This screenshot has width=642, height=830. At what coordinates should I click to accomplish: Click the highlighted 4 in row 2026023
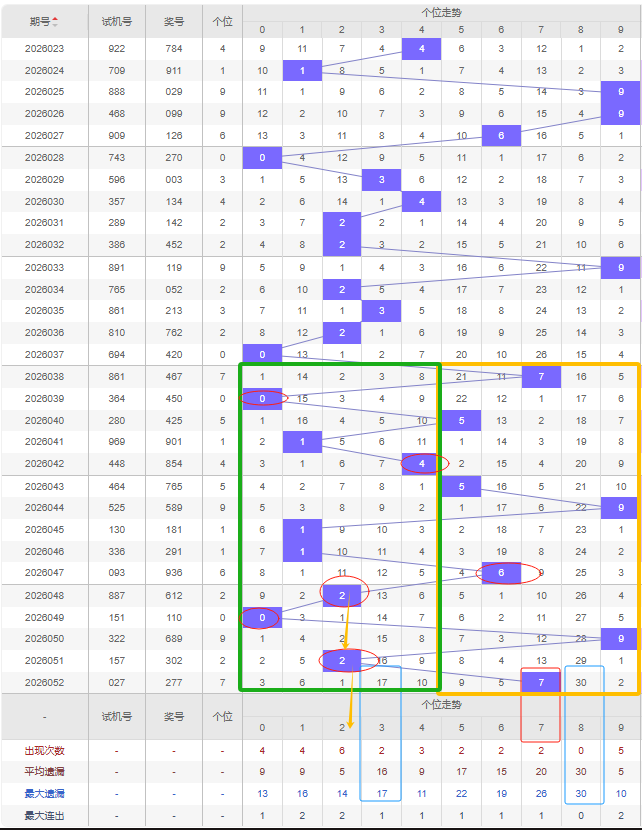click(421, 49)
